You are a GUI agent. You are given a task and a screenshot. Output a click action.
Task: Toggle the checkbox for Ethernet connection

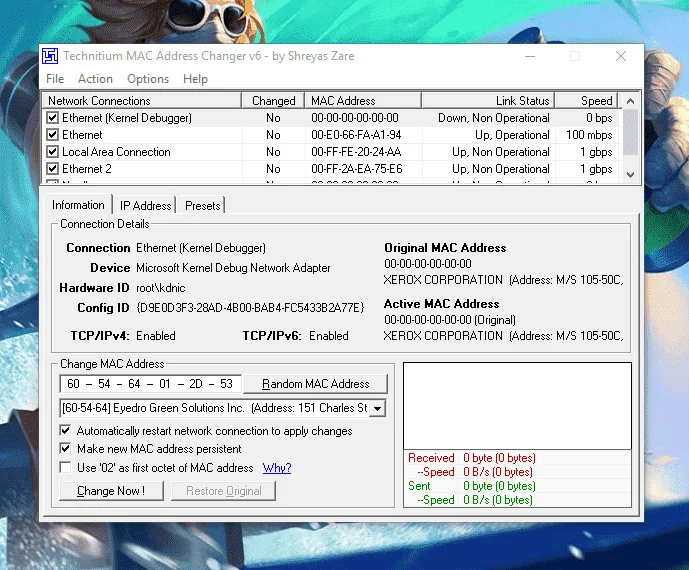tap(52, 134)
